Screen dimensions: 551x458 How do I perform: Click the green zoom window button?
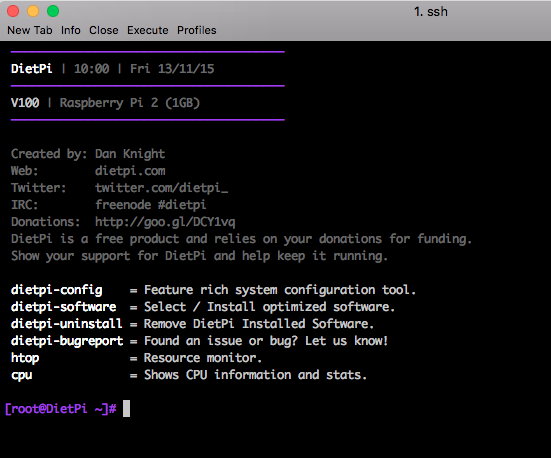(53, 11)
